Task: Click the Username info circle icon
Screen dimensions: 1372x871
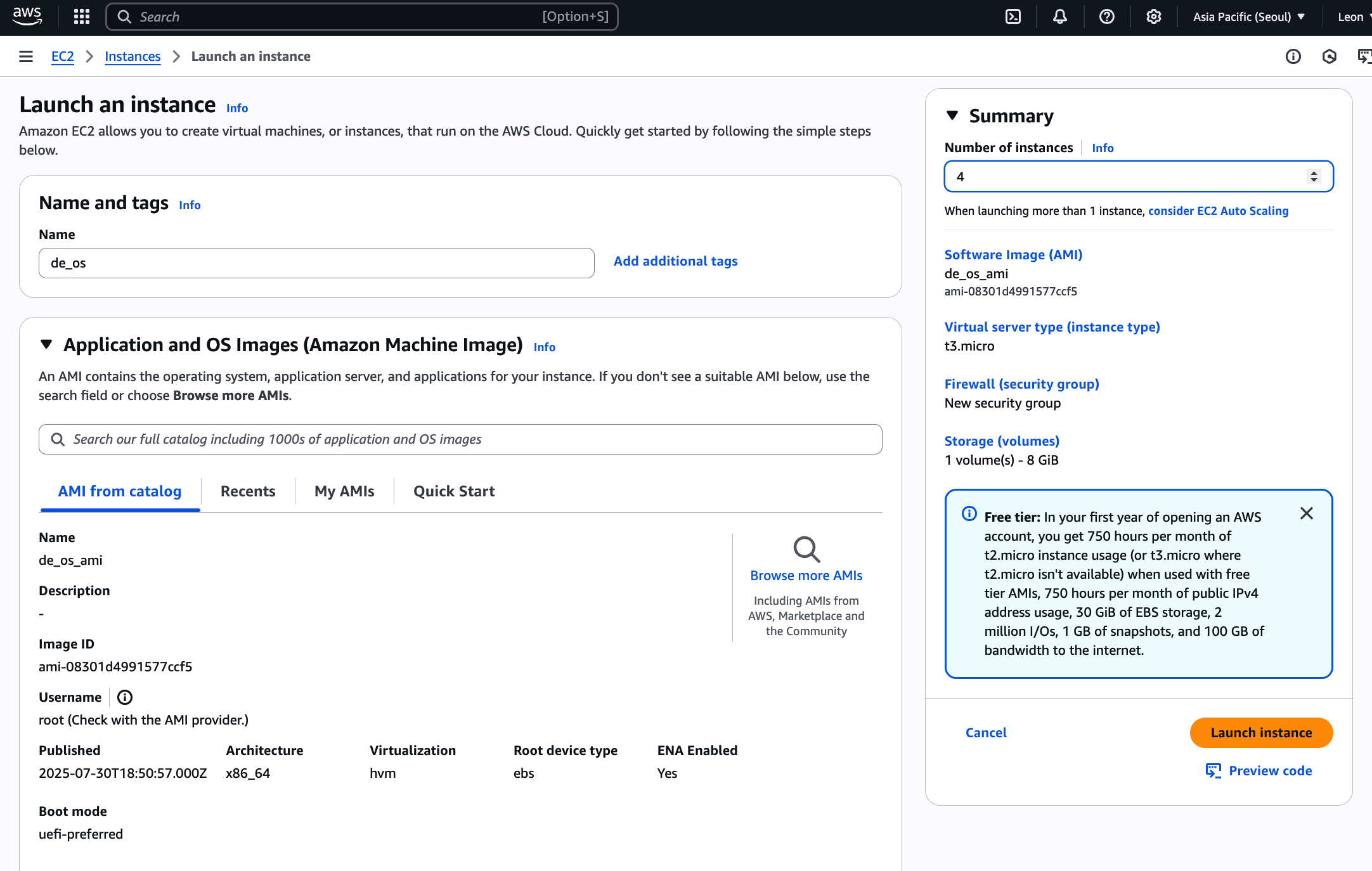Action: point(125,697)
